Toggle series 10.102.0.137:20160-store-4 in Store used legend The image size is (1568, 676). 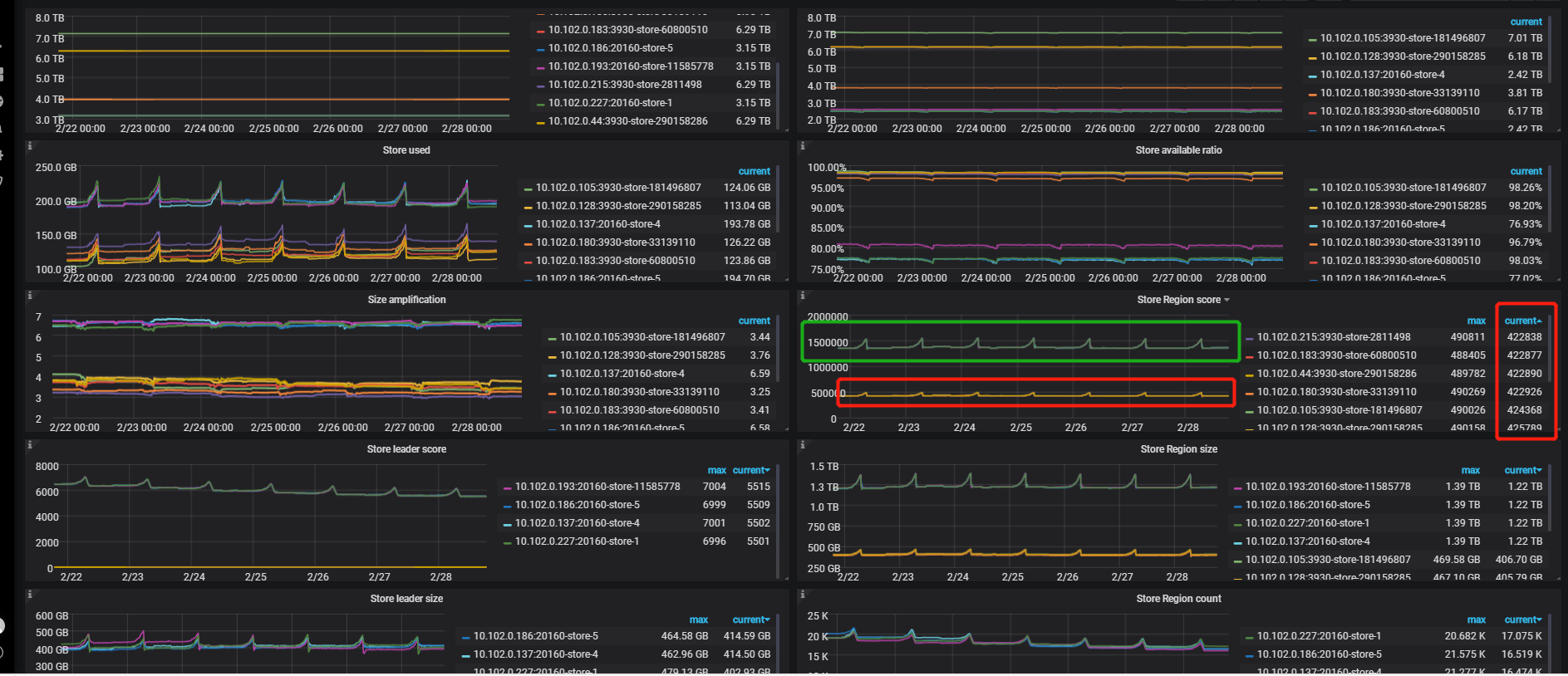[597, 224]
